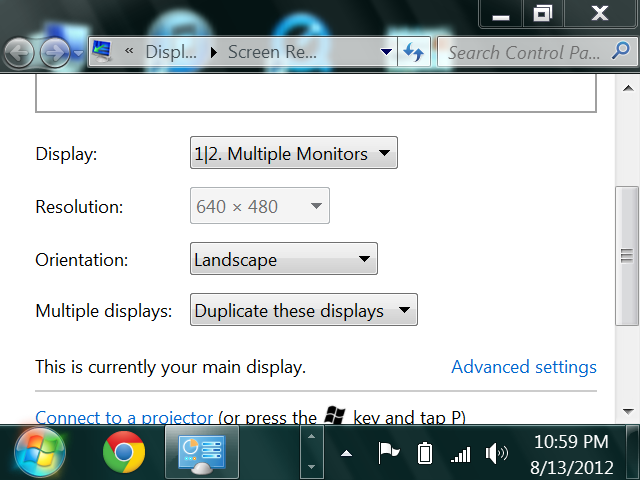Minimize the Screen Resolution window
The width and height of the screenshot is (640, 480).
500,14
